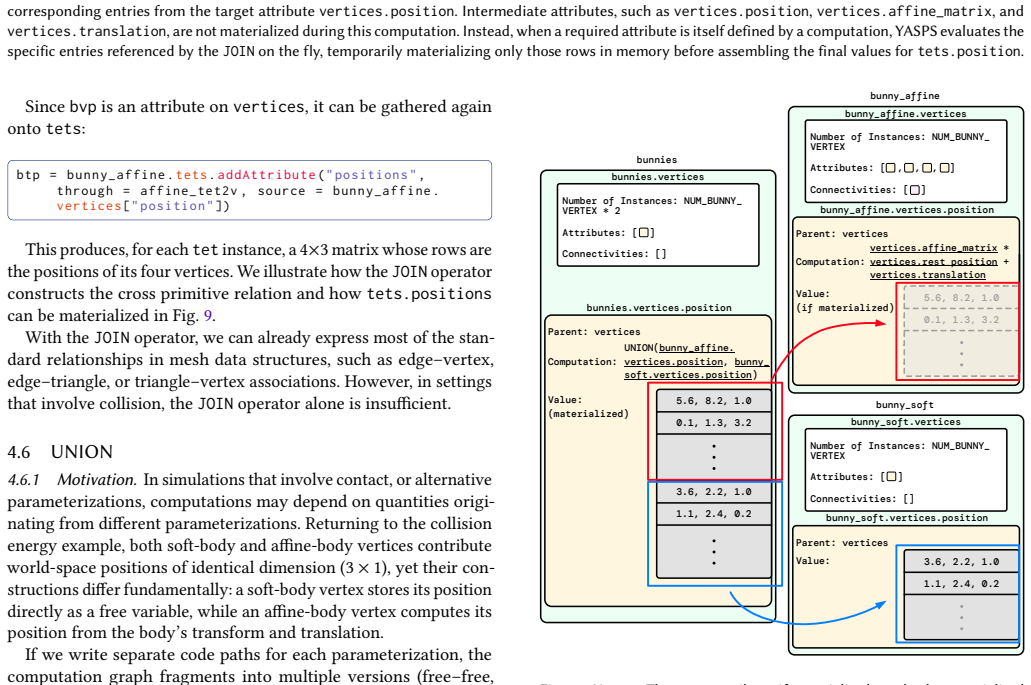Viewport: 1031px width, 685px height.
Task: Click "Attributes: [□]" in the bunnies.vertices box
Action: (x=608, y=233)
